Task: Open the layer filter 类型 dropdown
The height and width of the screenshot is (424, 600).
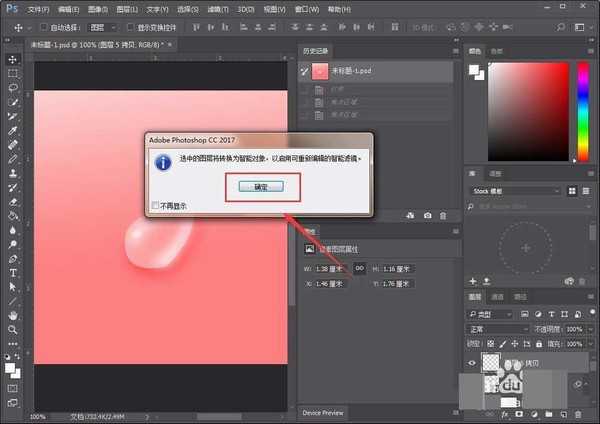Action: point(494,312)
